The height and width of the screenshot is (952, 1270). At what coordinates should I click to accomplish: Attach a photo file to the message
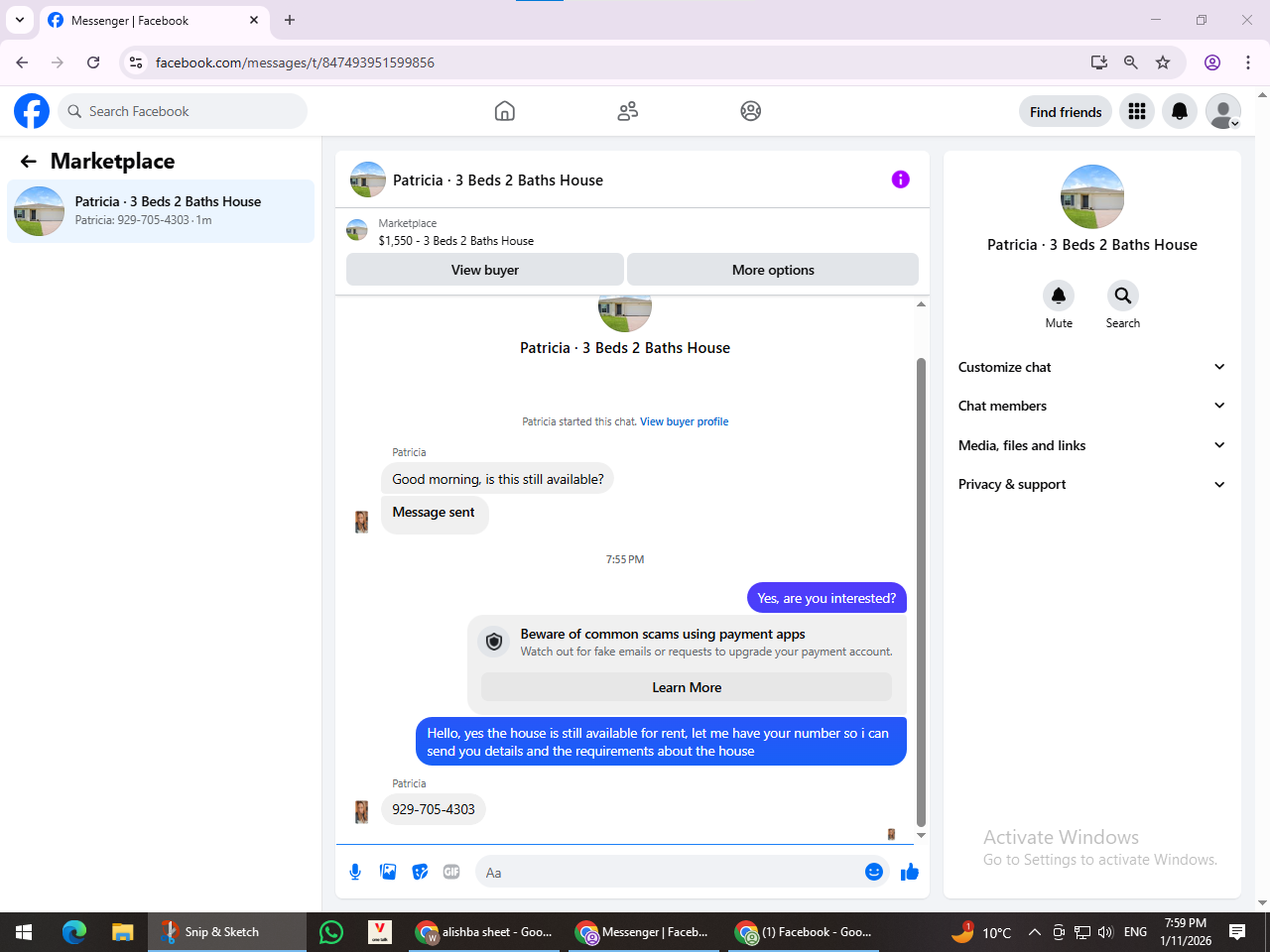[x=388, y=872]
